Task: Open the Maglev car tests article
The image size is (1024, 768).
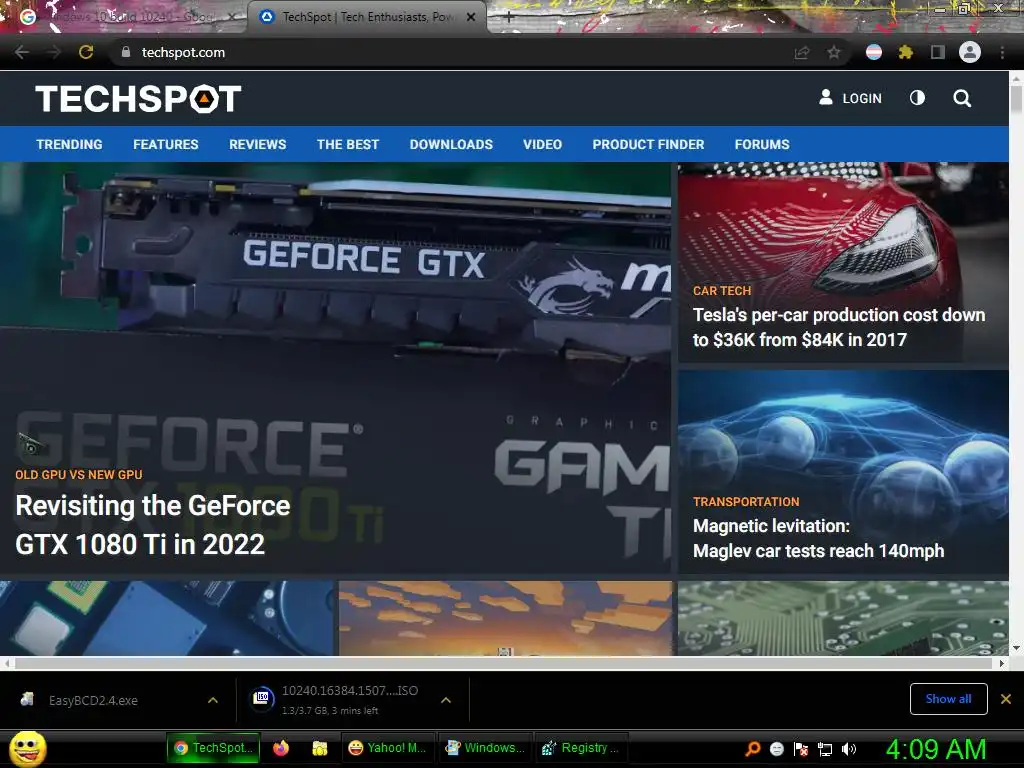Action: [818, 538]
